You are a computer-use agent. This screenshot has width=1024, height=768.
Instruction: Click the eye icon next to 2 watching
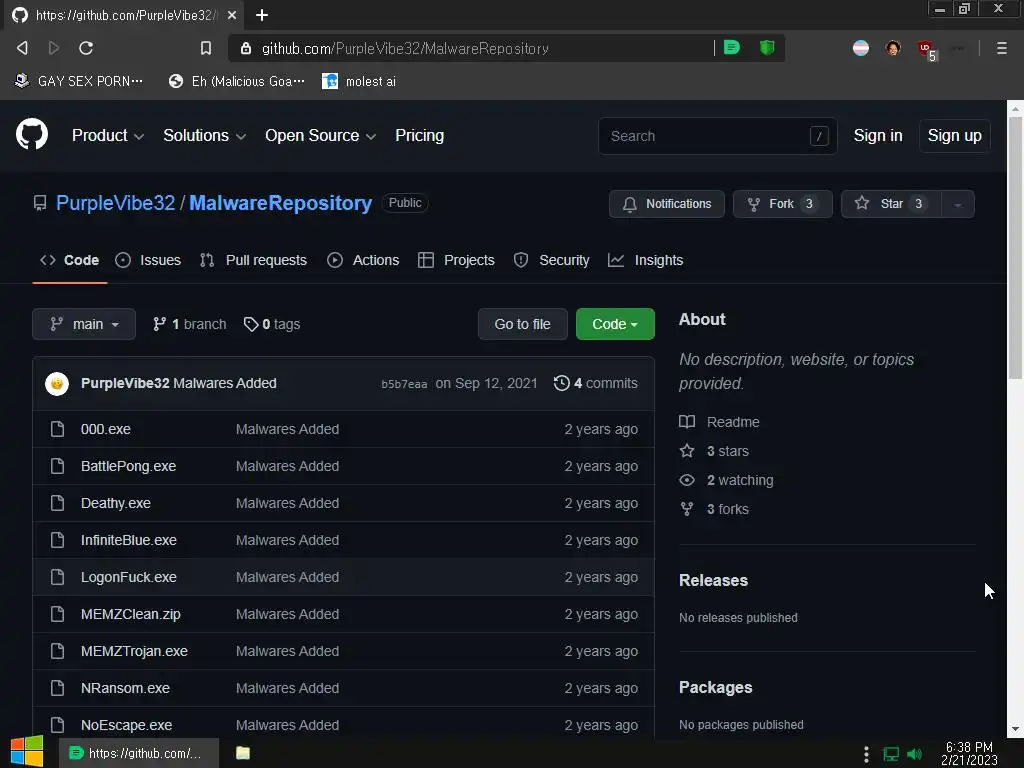click(687, 480)
